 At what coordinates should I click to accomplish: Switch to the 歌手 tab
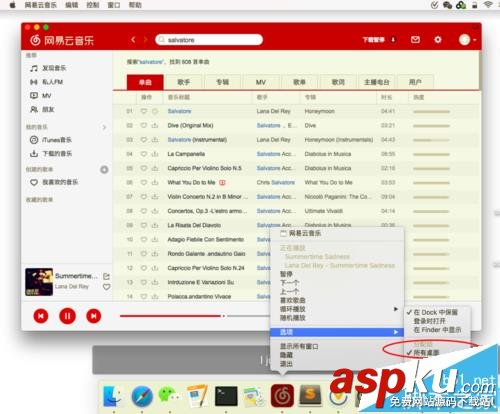(183, 82)
